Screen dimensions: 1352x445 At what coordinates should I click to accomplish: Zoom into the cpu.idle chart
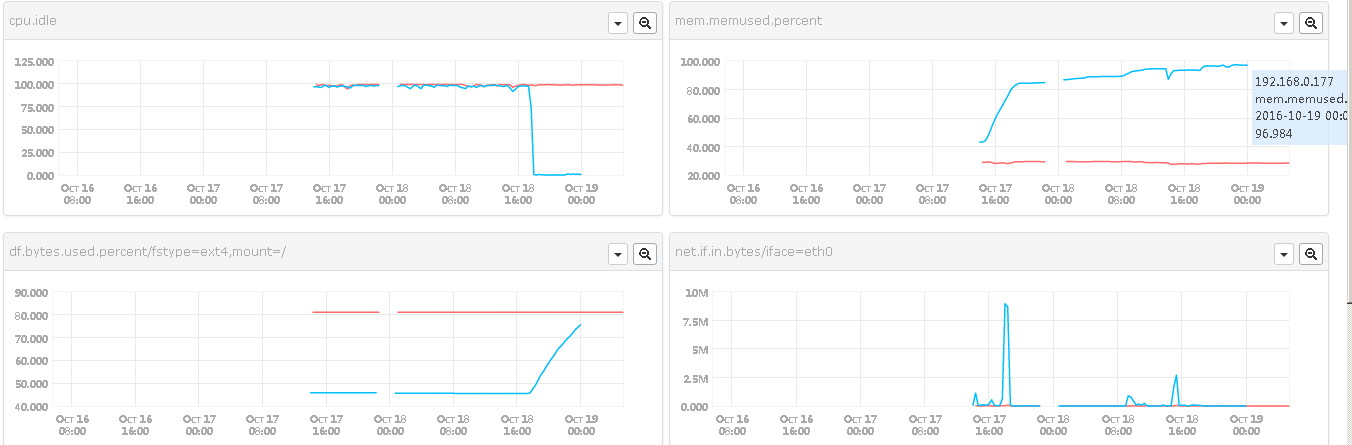pyautogui.click(x=646, y=23)
